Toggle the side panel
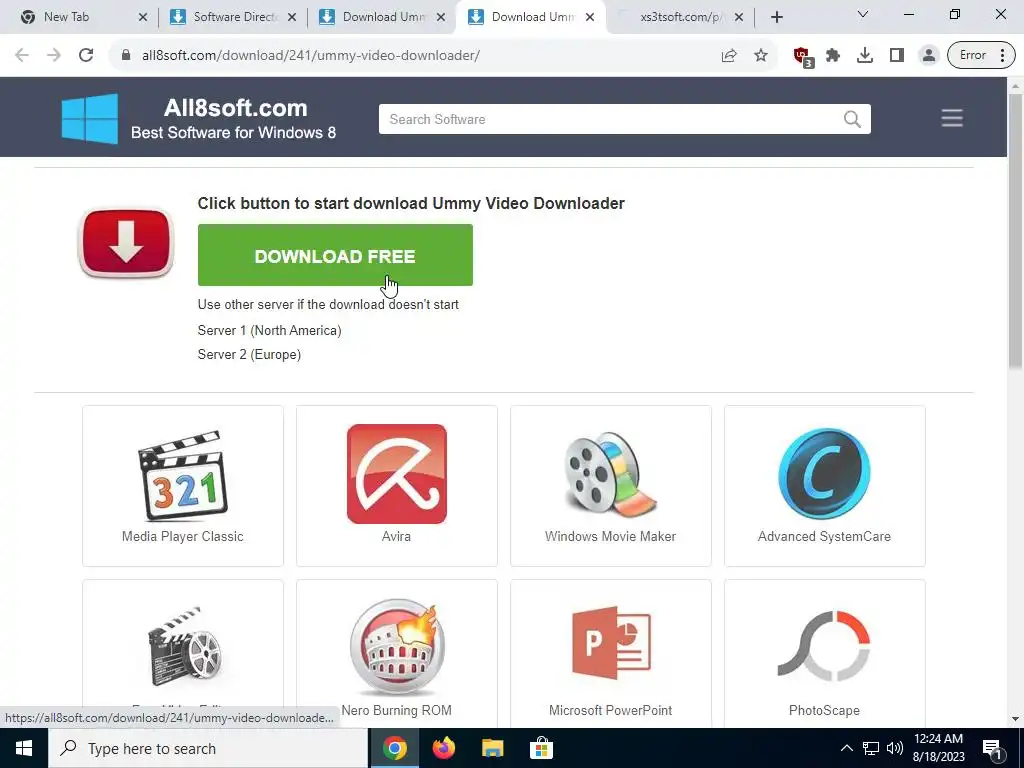This screenshot has height=768, width=1024. pyautogui.click(x=897, y=56)
